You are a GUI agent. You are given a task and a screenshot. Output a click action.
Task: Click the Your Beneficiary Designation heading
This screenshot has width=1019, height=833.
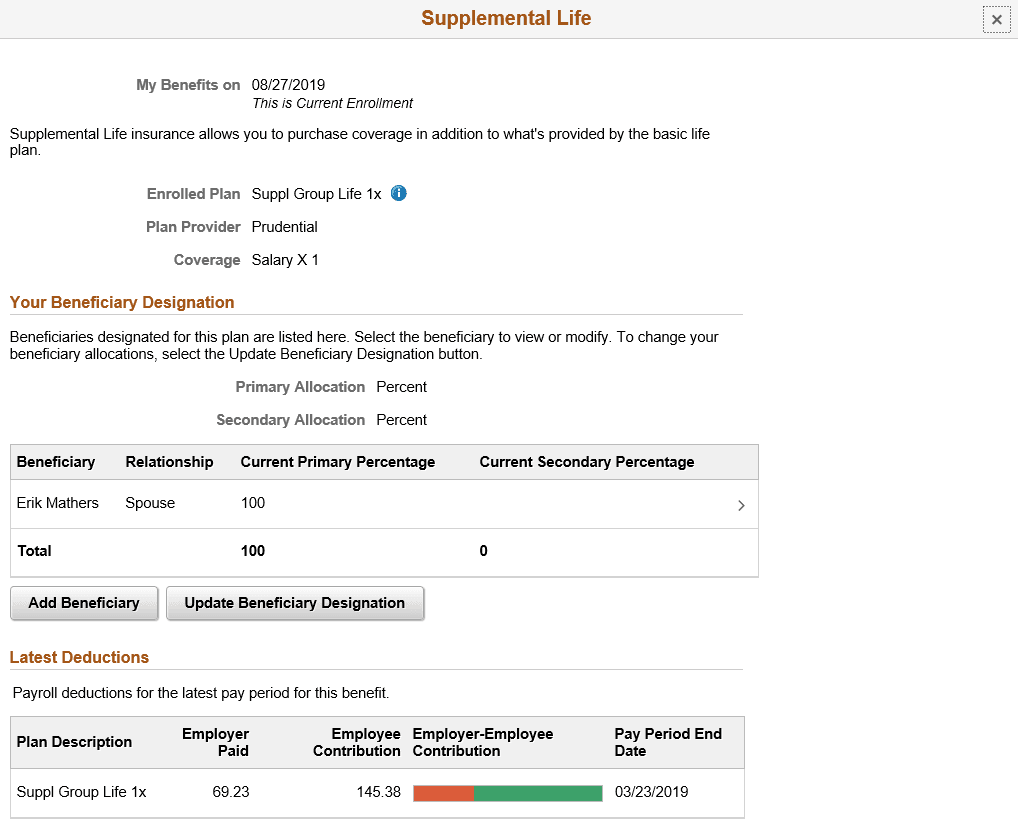tap(122, 302)
